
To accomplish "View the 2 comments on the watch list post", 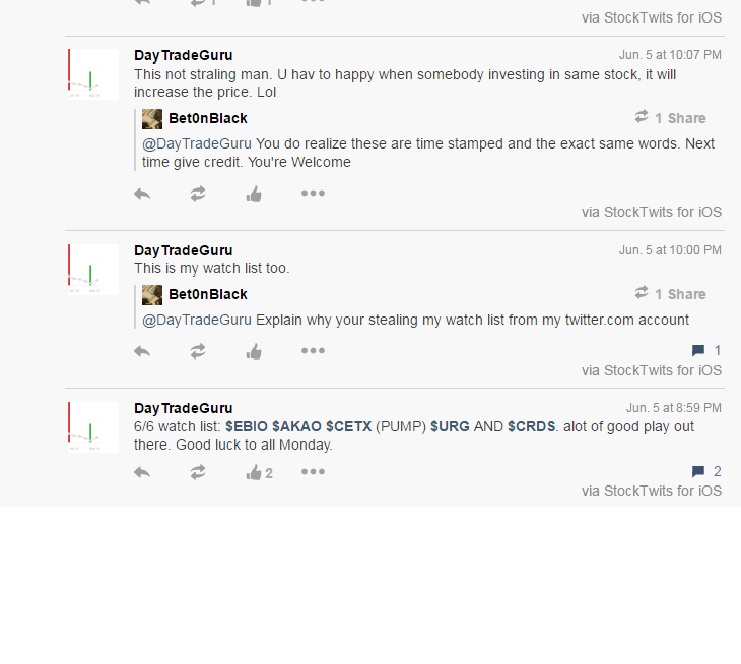I will [x=707, y=471].
